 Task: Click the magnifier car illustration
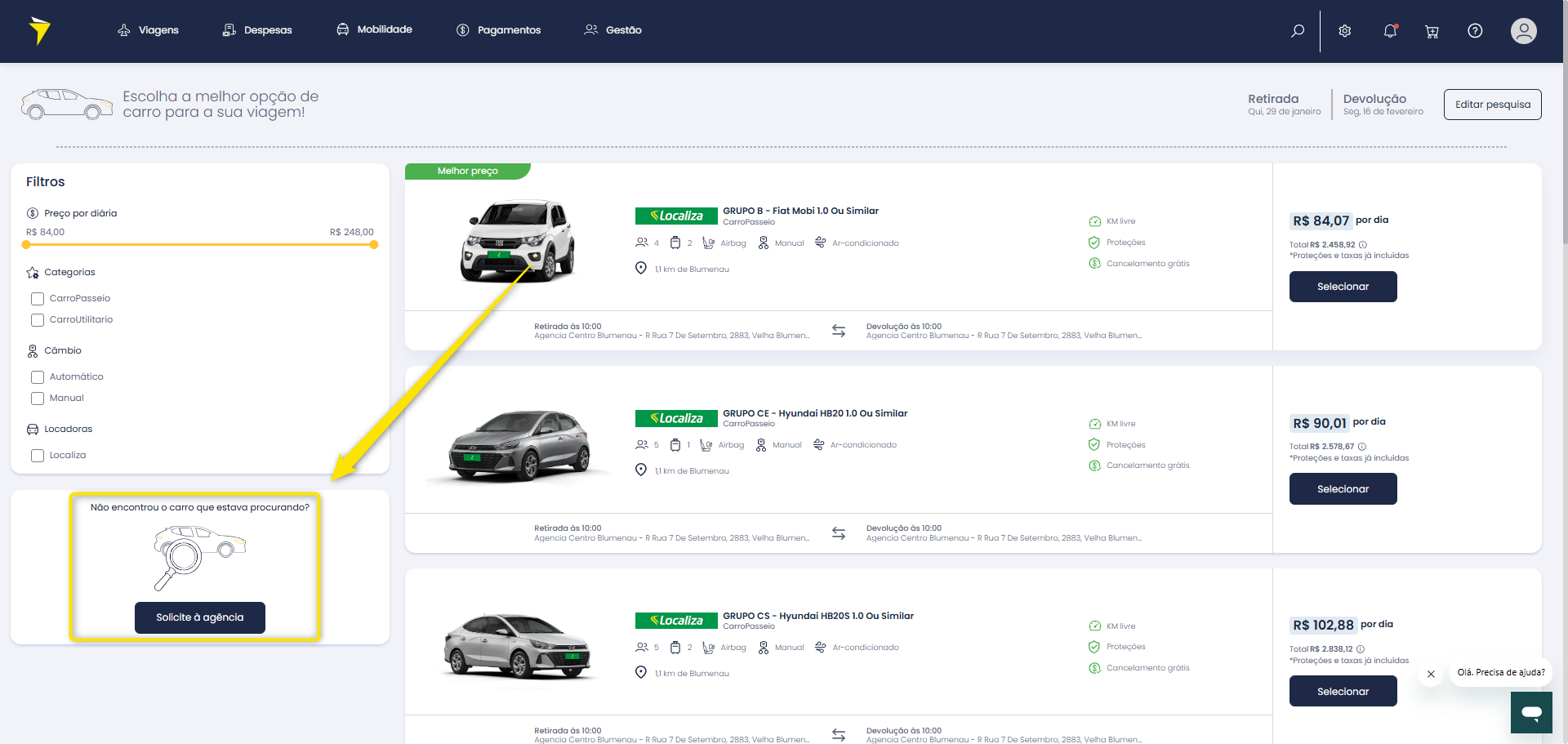200,557
